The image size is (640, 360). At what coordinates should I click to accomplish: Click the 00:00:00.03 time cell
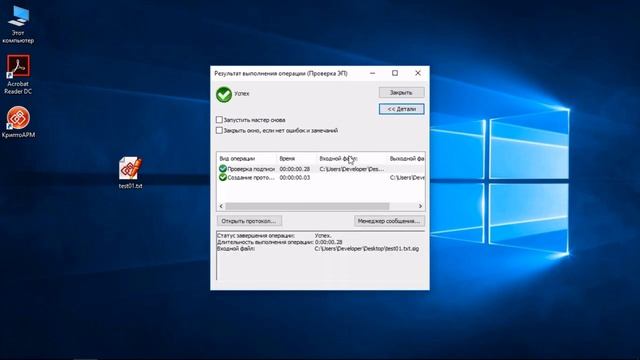click(x=295, y=178)
